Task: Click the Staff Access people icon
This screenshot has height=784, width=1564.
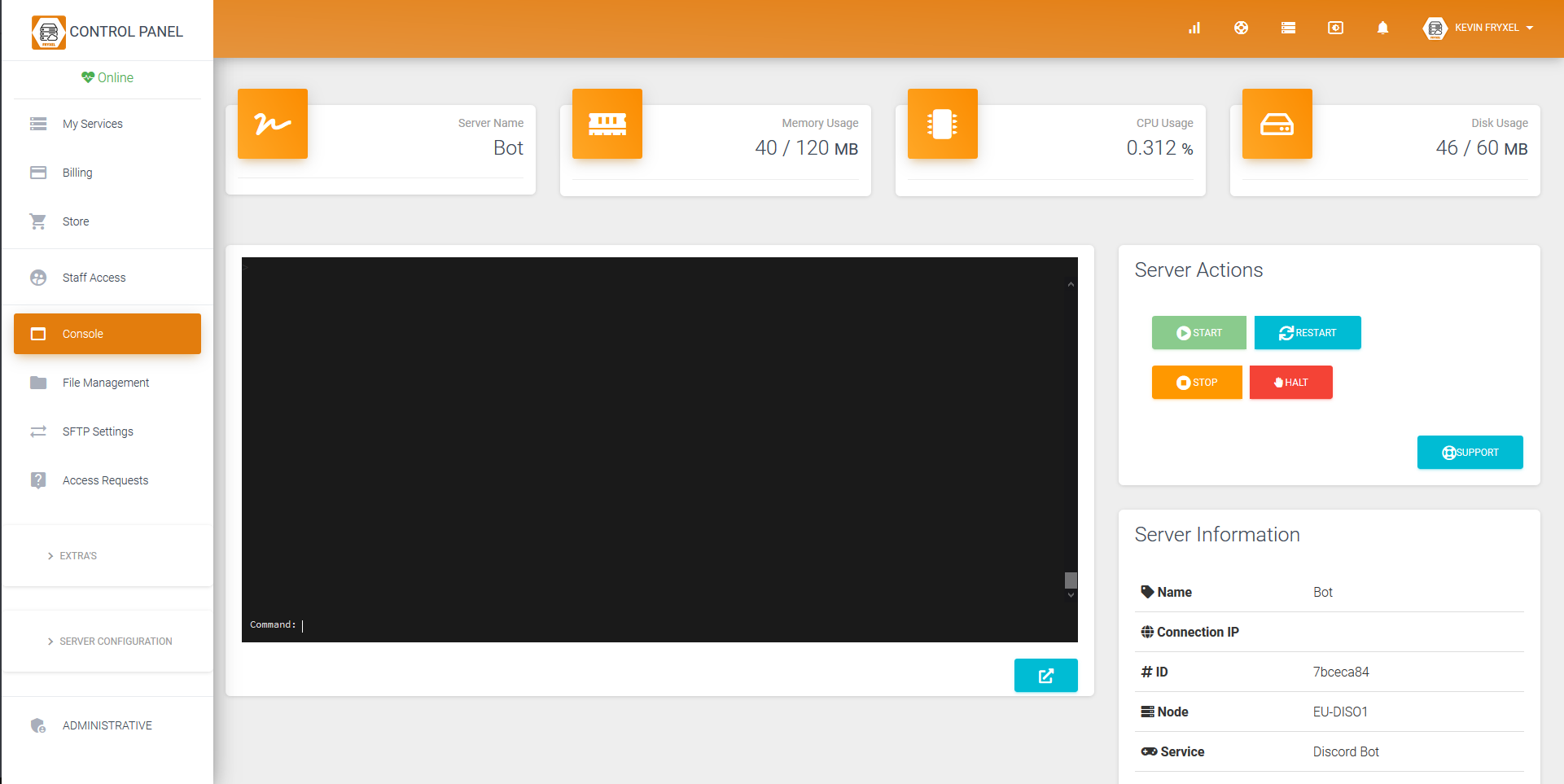Action: pos(38,278)
